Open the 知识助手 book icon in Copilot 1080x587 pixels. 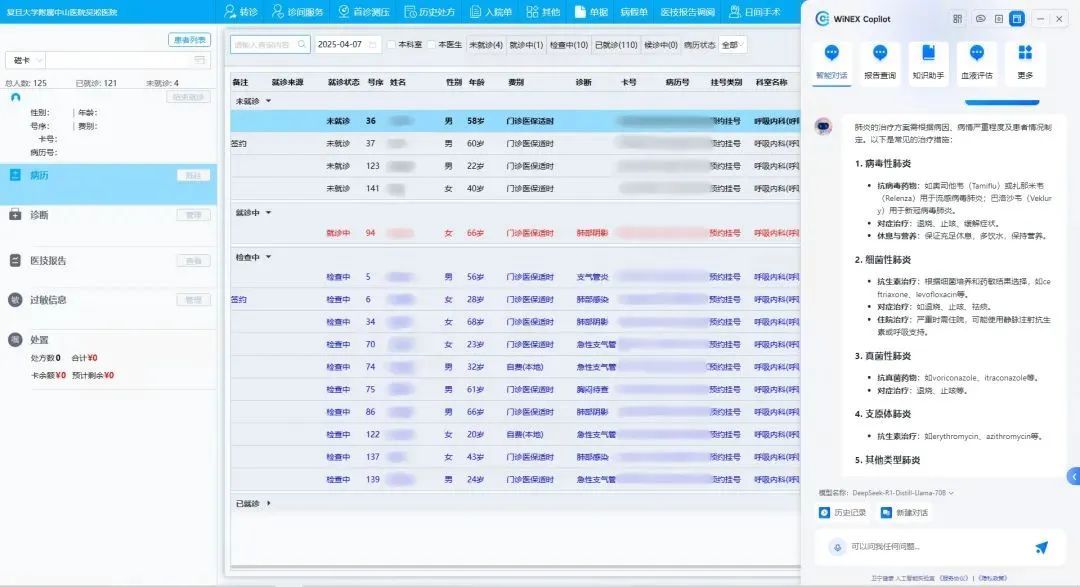928,54
